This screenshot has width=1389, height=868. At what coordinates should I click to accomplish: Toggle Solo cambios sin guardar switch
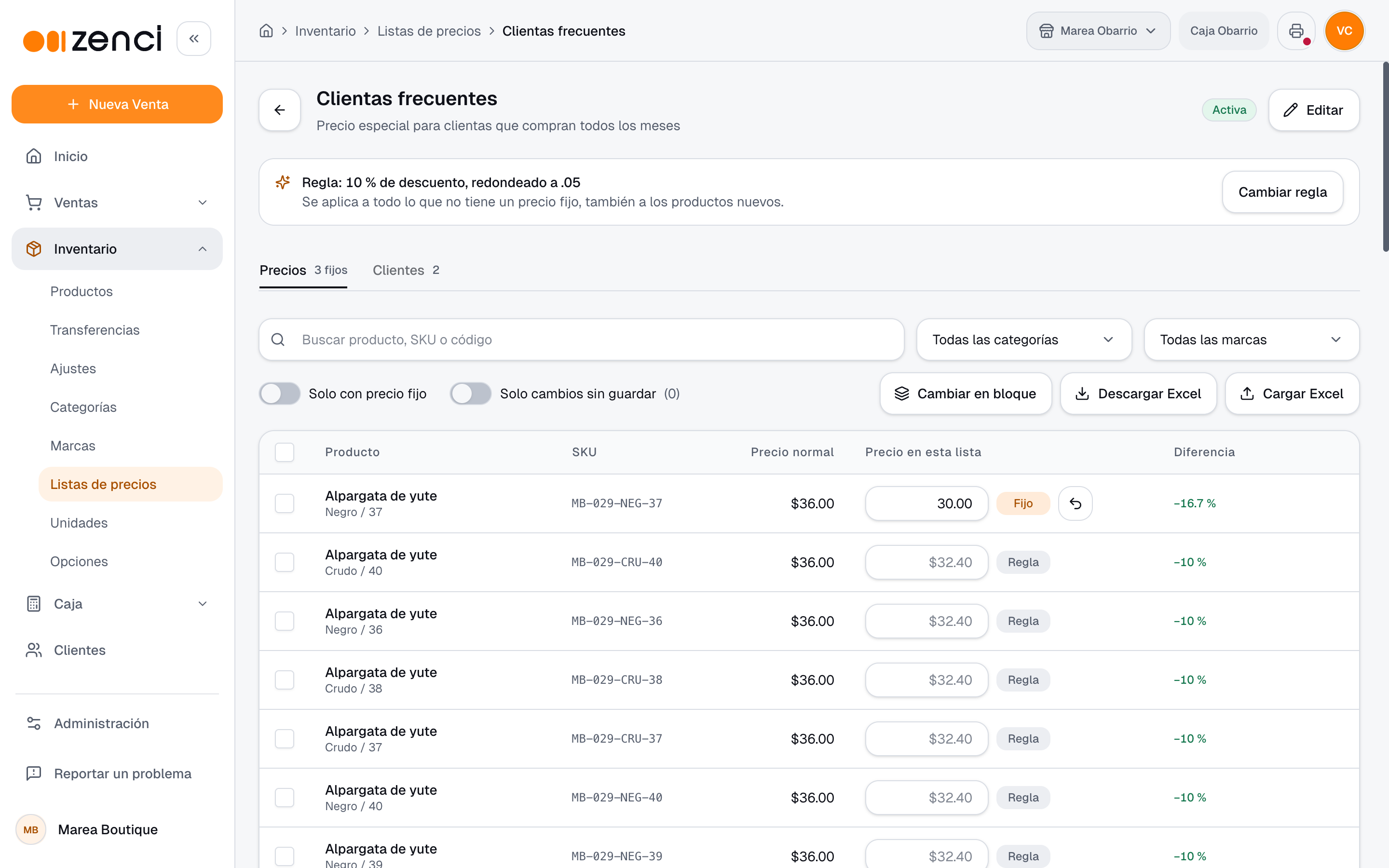point(471,394)
